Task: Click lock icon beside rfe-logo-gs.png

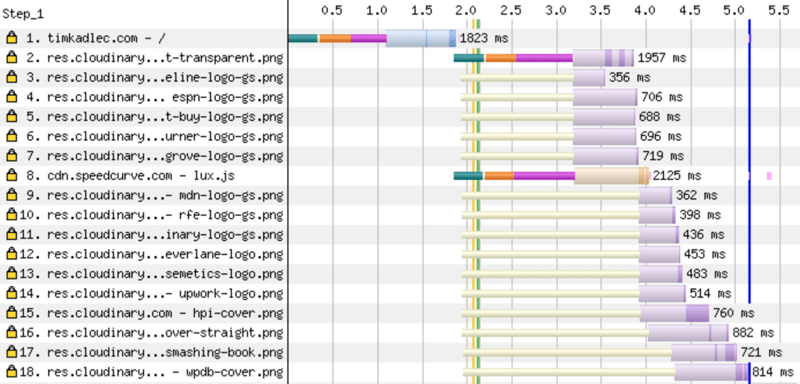Action: click(x=11, y=215)
